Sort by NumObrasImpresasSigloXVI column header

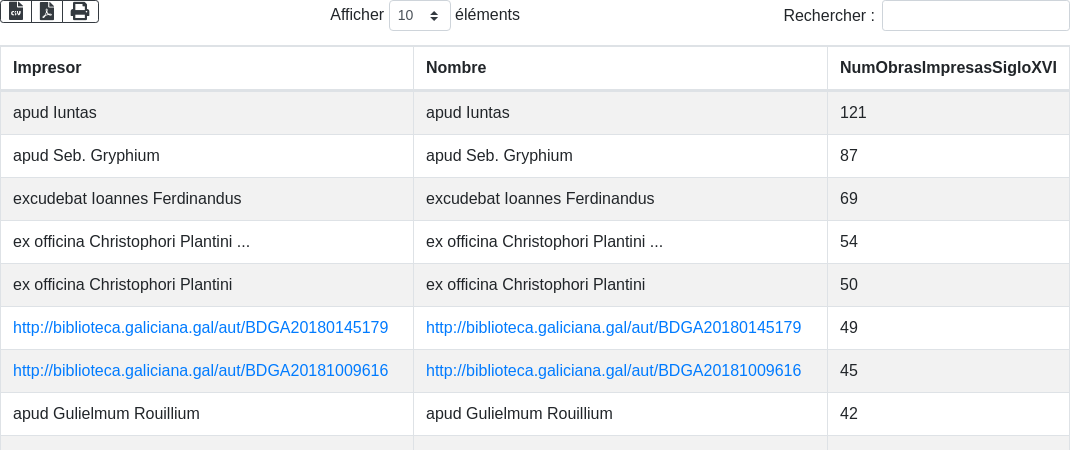point(947,68)
